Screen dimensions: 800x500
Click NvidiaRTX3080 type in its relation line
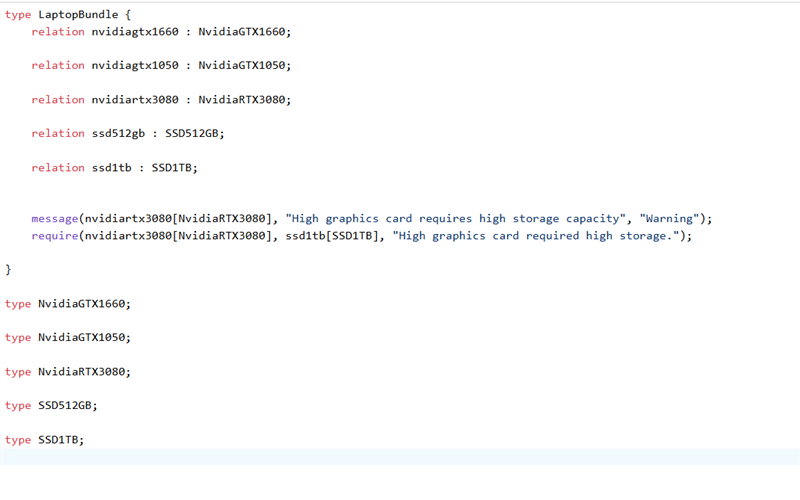243,100
